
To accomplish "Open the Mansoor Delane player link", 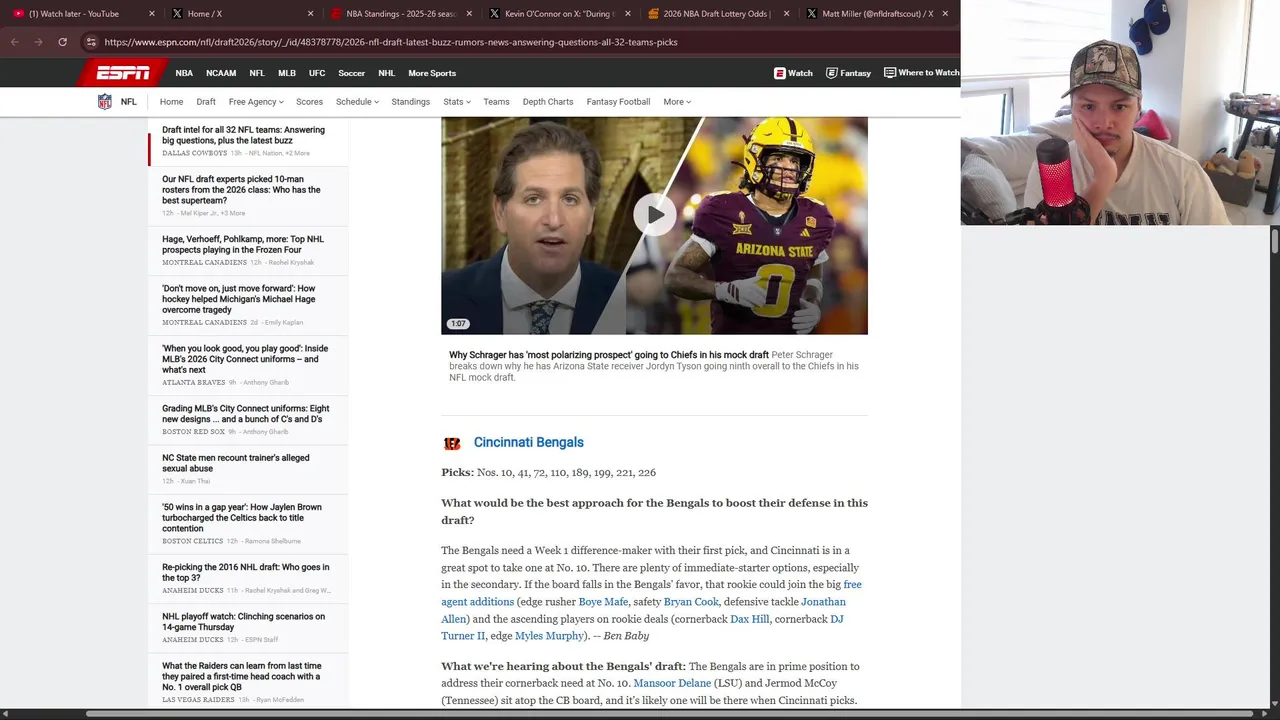I will [x=672, y=683].
